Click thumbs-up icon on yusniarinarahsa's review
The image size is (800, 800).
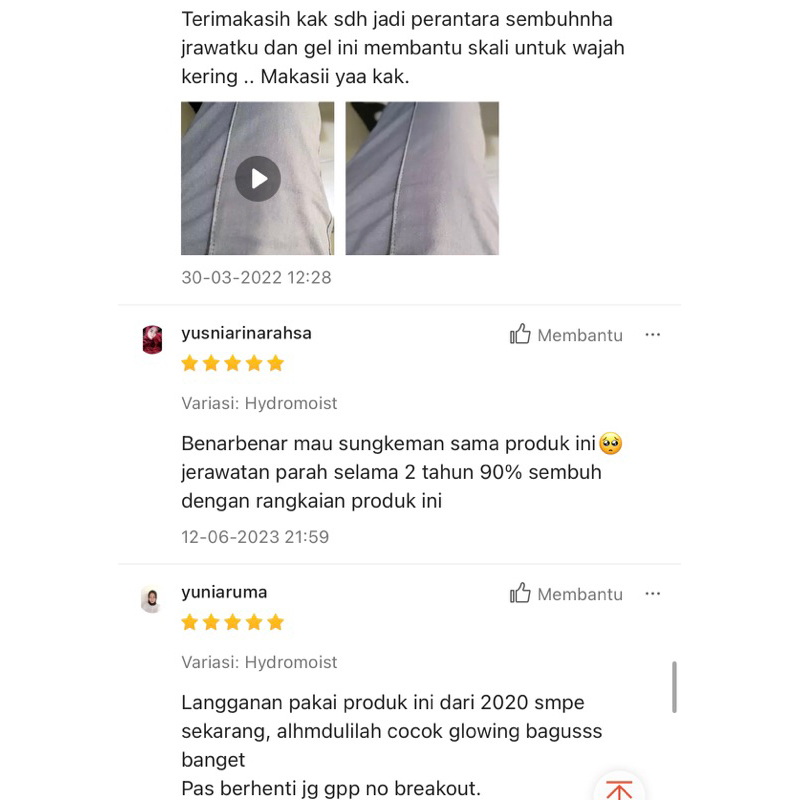click(520, 334)
